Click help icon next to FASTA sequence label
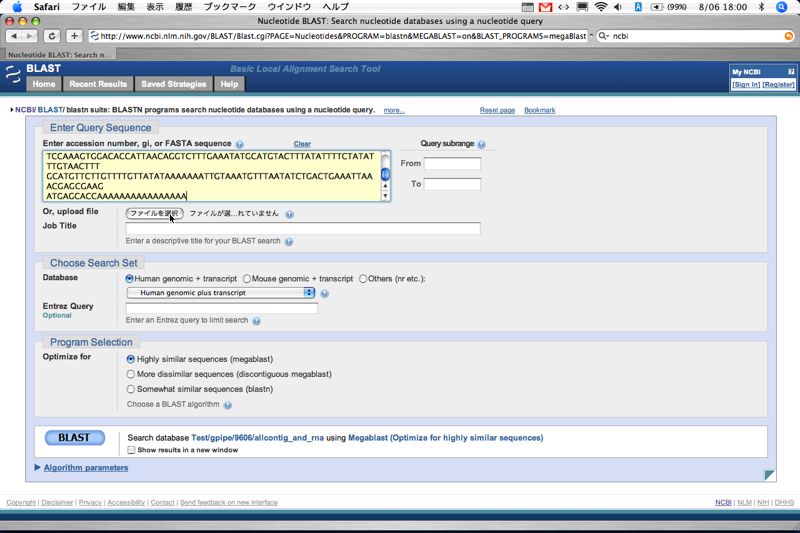Viewport: 800px width, 533px height. [x=239, y=145]
